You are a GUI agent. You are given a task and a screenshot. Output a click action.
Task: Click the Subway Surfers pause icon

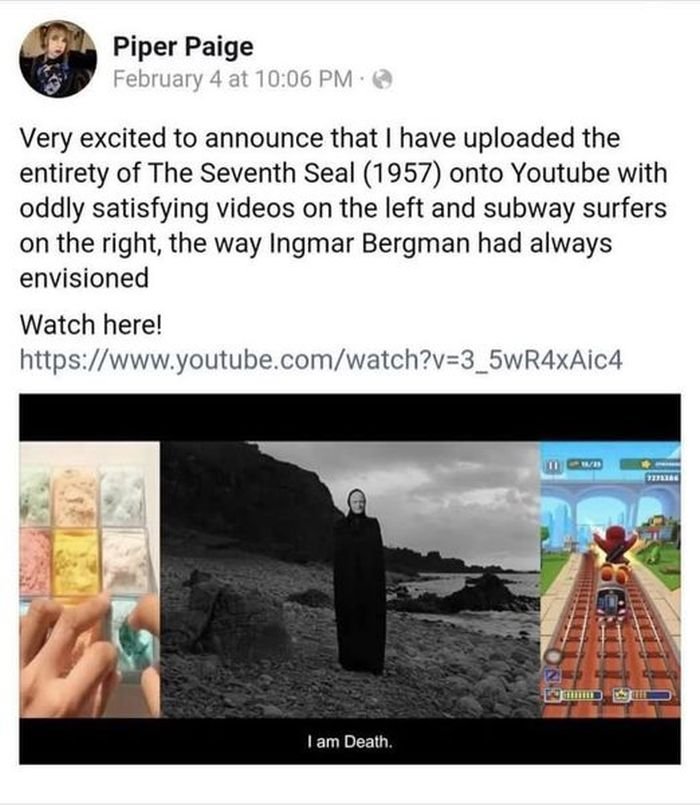tap(553, 466)
